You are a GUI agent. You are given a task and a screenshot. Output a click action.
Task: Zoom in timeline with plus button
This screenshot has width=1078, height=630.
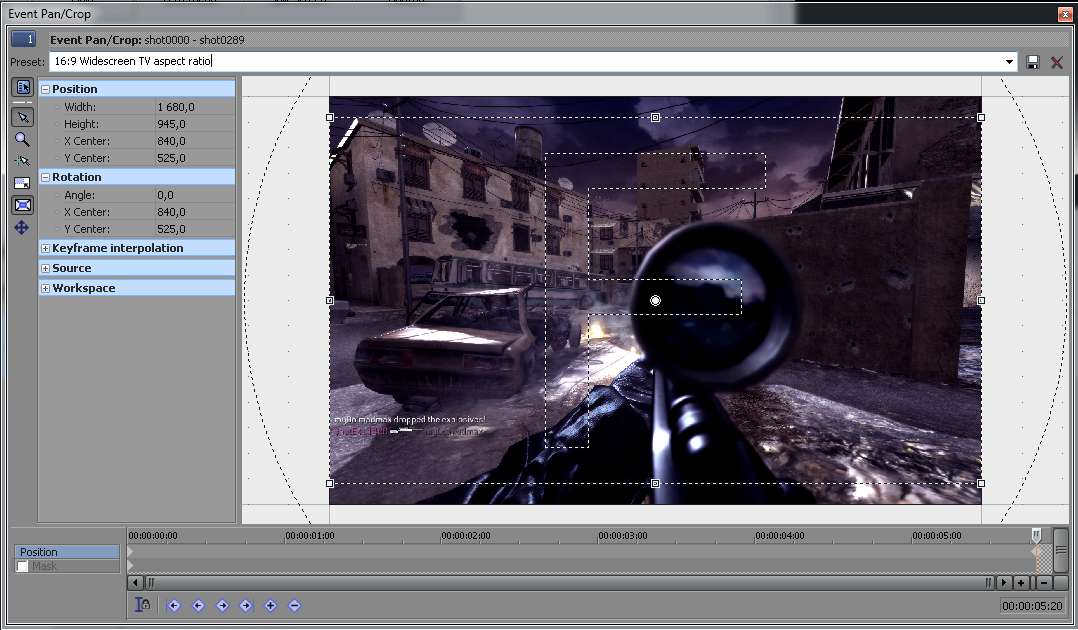click(x=1021, y=583)
